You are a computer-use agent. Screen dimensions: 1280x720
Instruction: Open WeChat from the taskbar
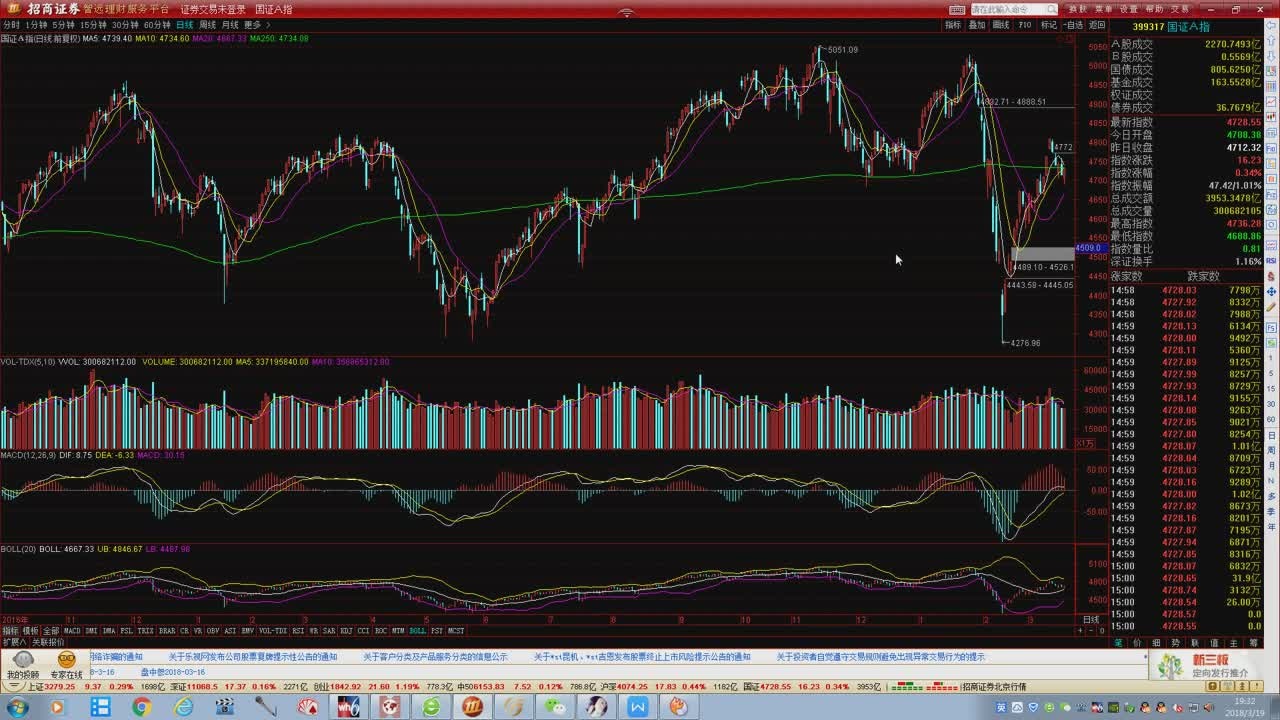[553, 707]
